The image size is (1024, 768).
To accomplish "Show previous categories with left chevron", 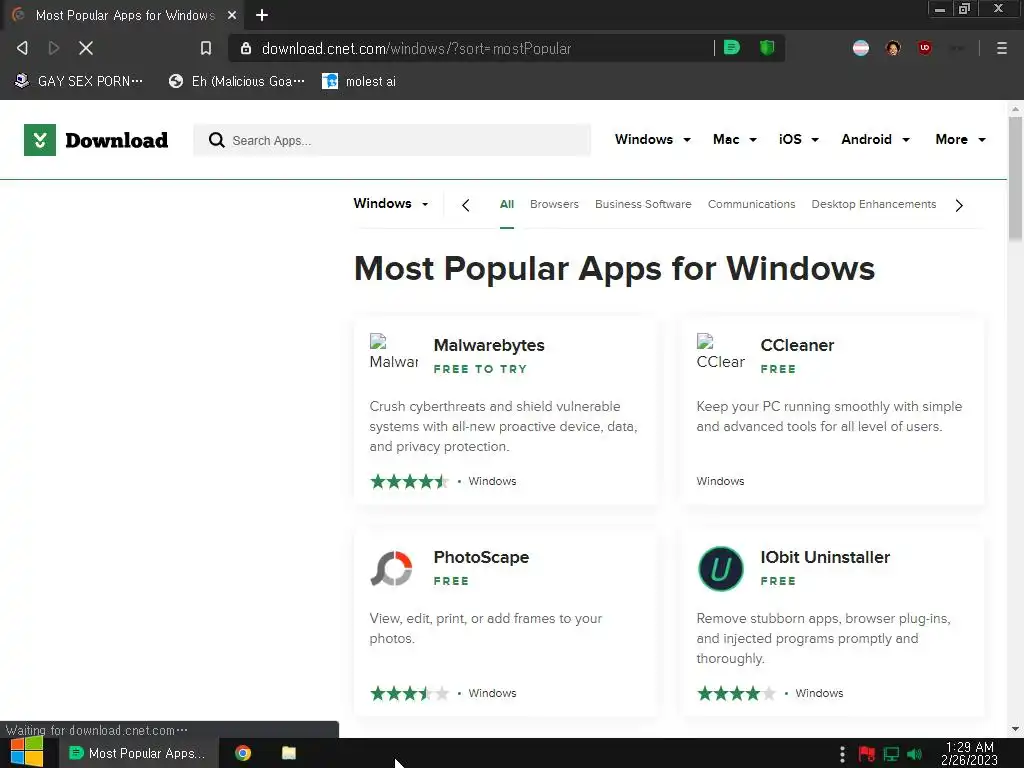I will point(466,205).
